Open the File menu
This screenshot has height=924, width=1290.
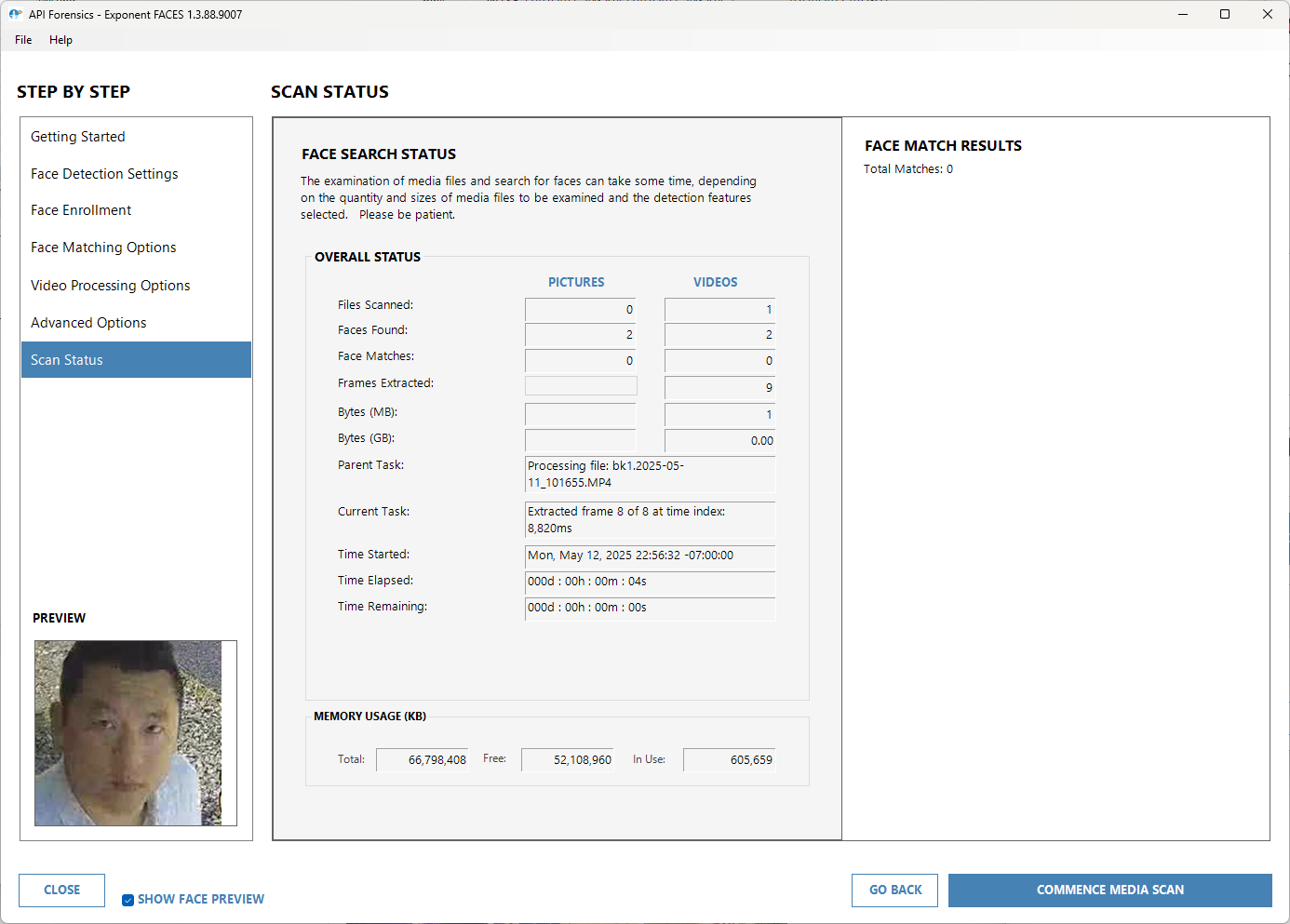(x=23, y=40)
